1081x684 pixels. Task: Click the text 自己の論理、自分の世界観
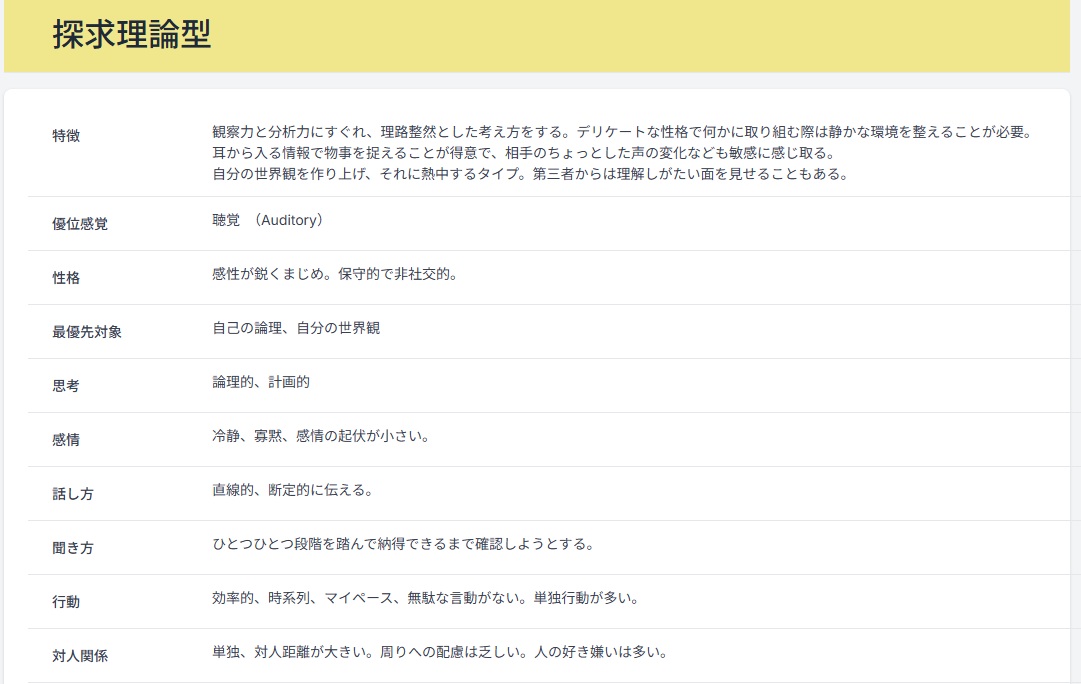click(x=296, y=328)
